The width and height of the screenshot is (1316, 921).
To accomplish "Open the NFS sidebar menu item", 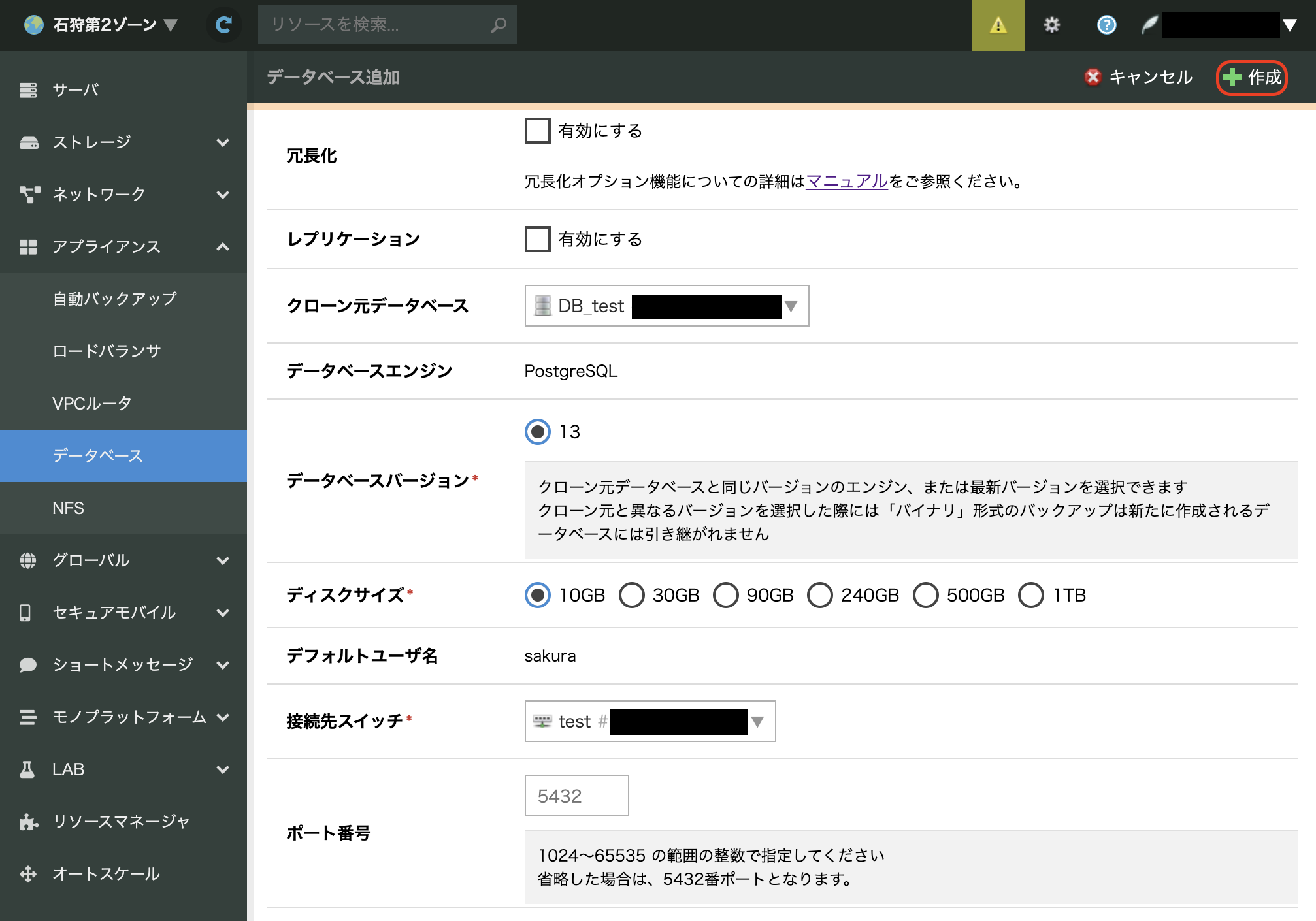I will (69, 508).
